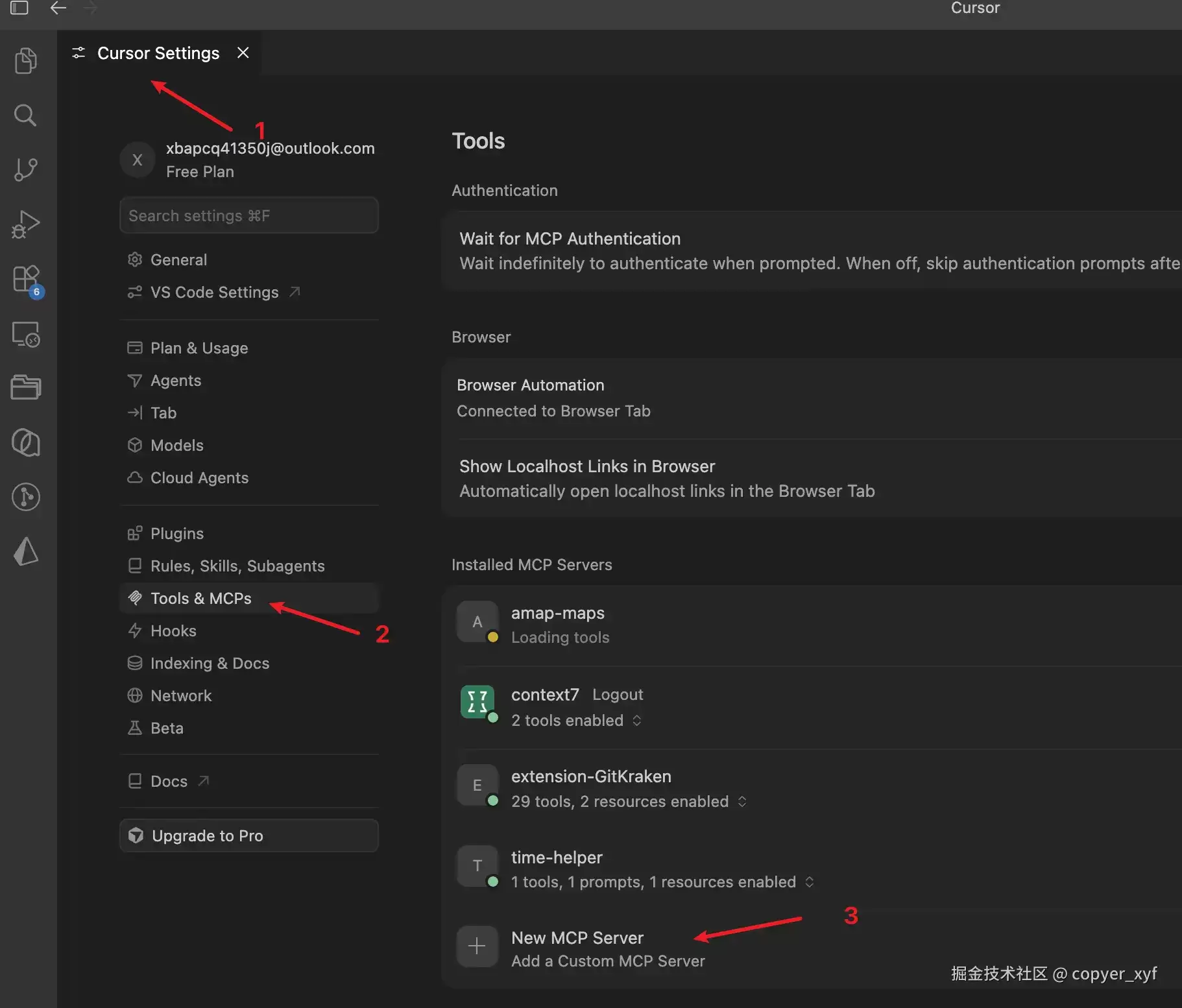The image size is (1182, 1008).
Task: Open Run and Debug icon
Action: pos(26,224)
